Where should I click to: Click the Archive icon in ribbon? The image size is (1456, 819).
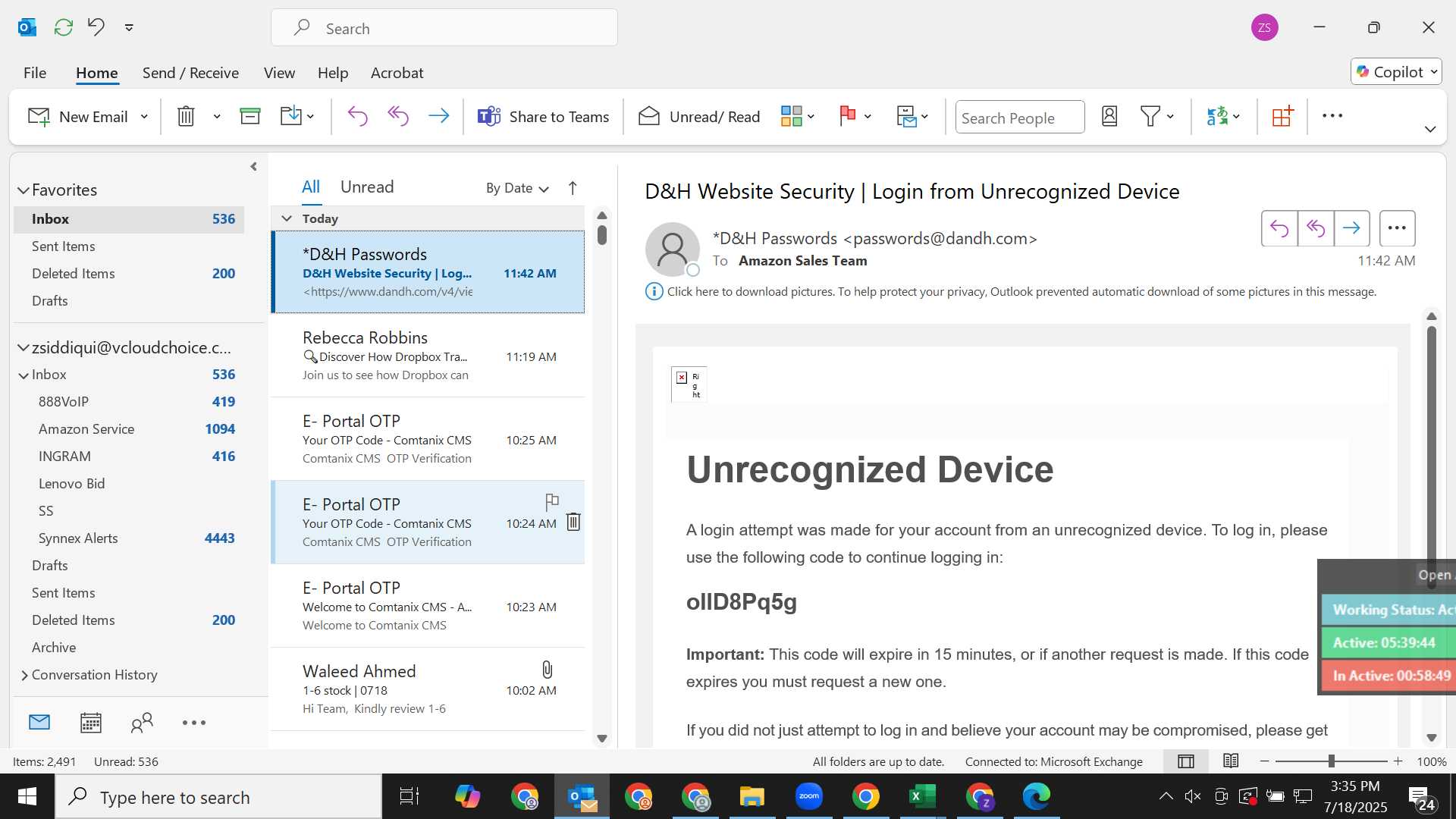coord(249,117)
